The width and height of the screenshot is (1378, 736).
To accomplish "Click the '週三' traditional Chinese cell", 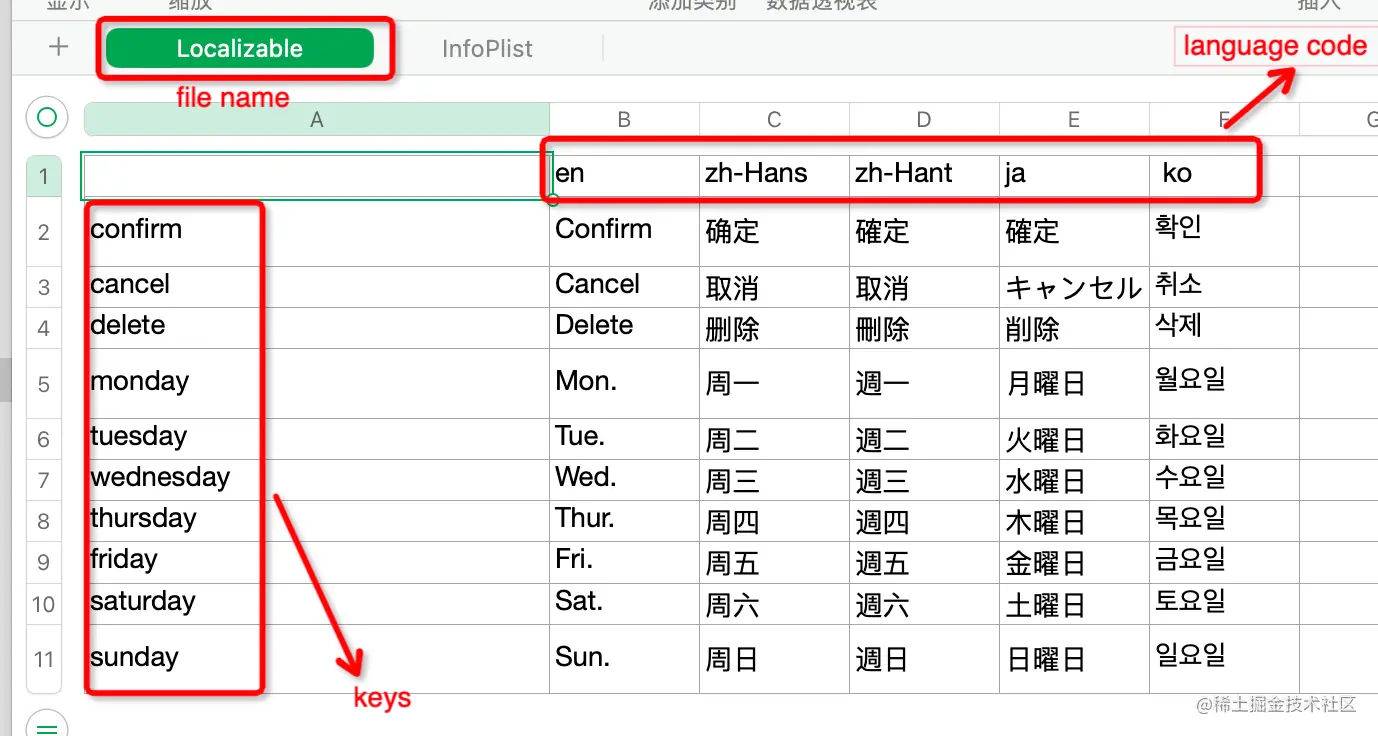I will click(x=924, y=480).
